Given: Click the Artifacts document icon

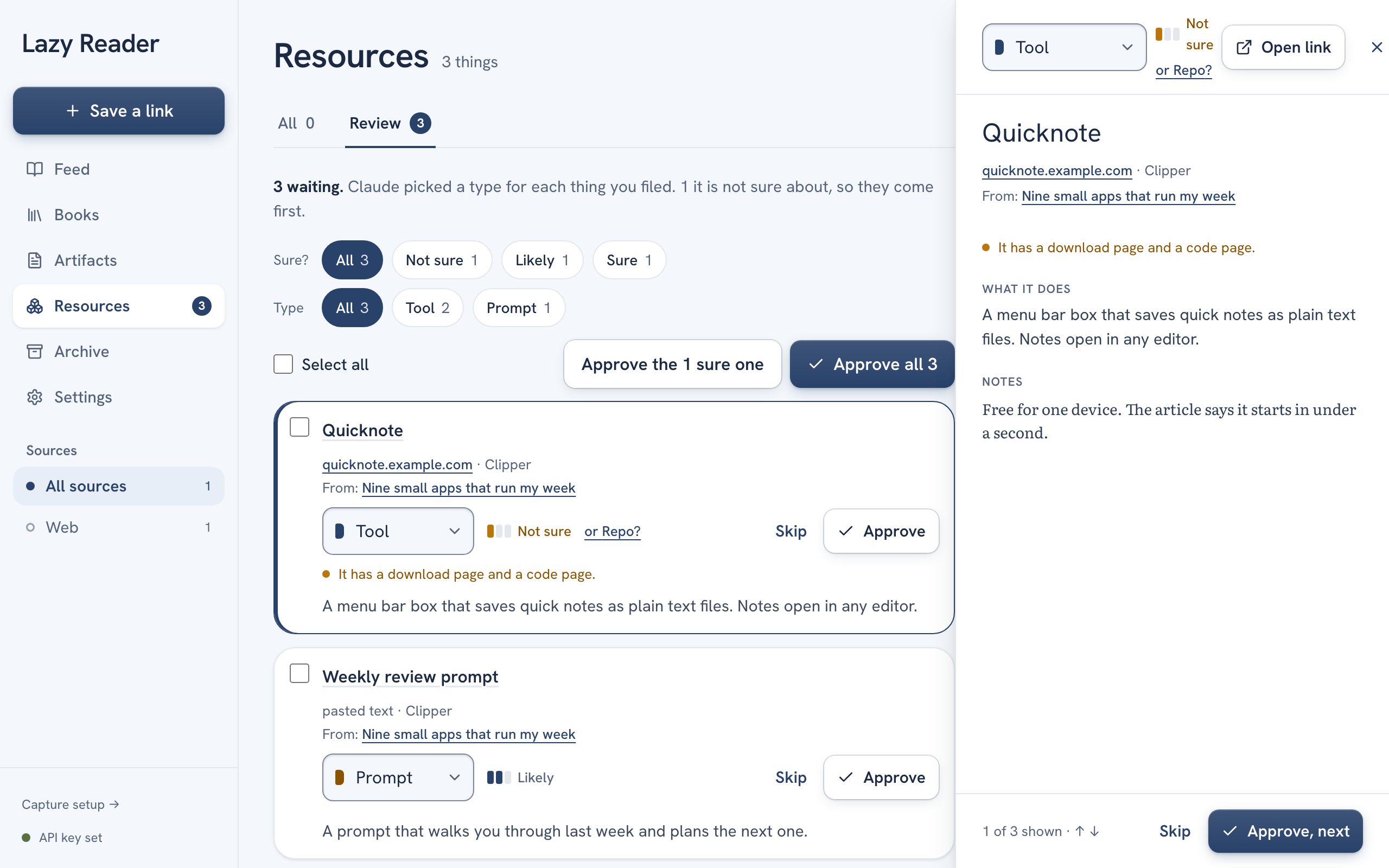Looking at the screenshot, I should [34, 260].
